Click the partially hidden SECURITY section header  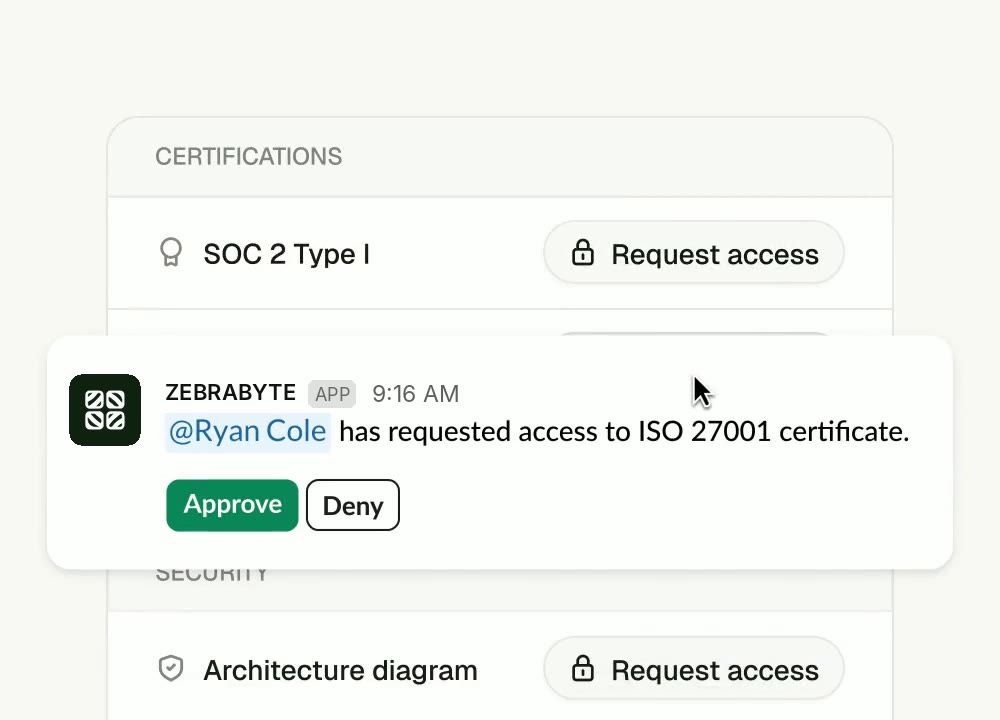tap(212, 575)
